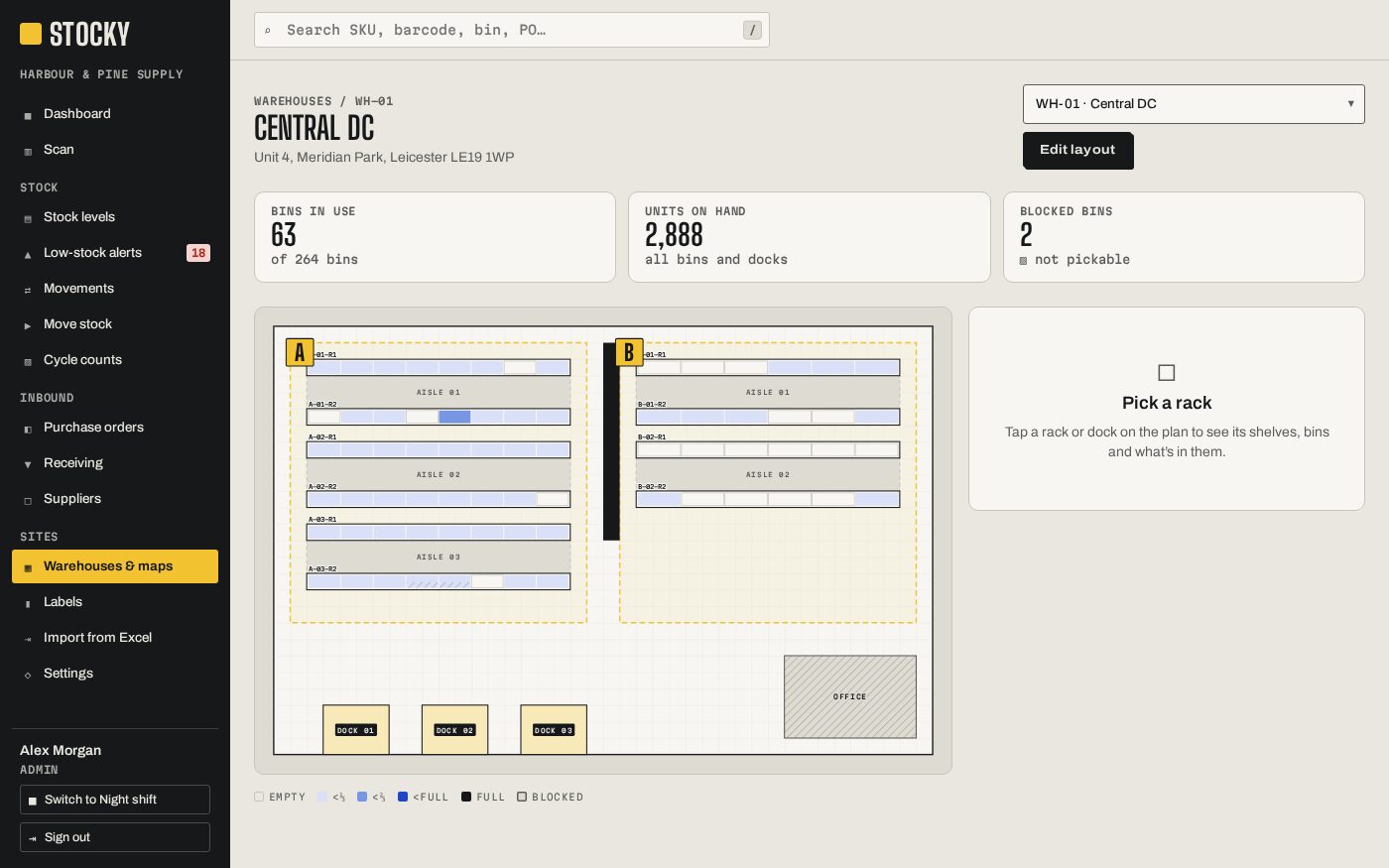Click the Sign out arrow icon
1389x868 pixels.
pos(33,838)
